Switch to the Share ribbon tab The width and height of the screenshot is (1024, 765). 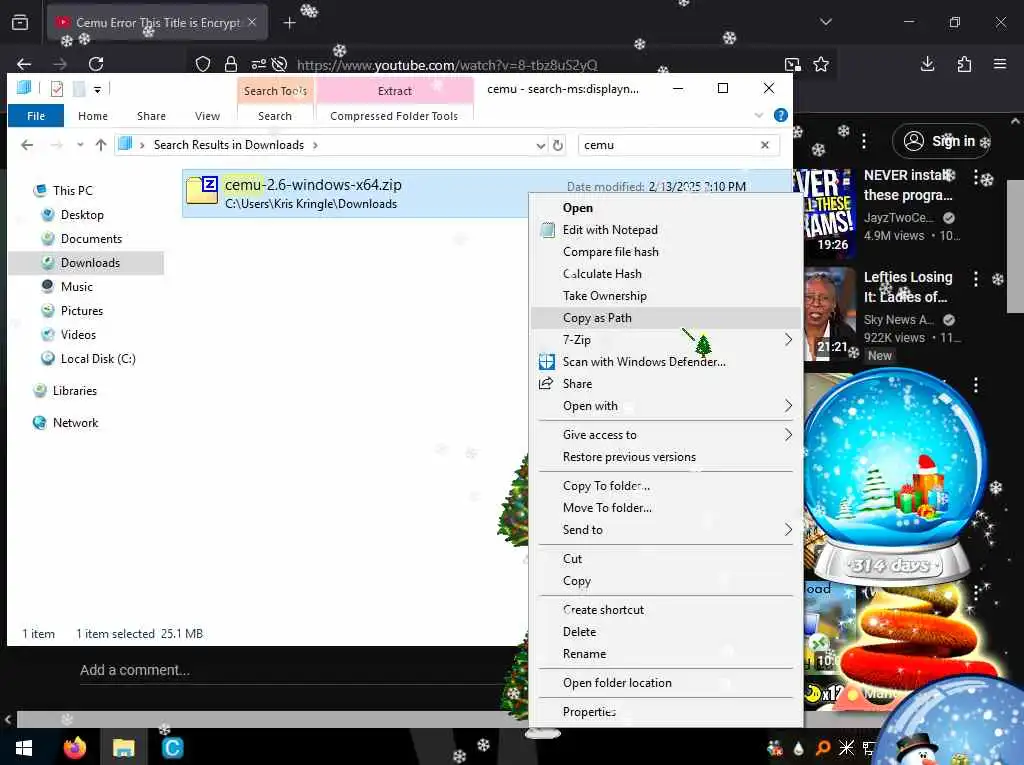tap(152, 116)
